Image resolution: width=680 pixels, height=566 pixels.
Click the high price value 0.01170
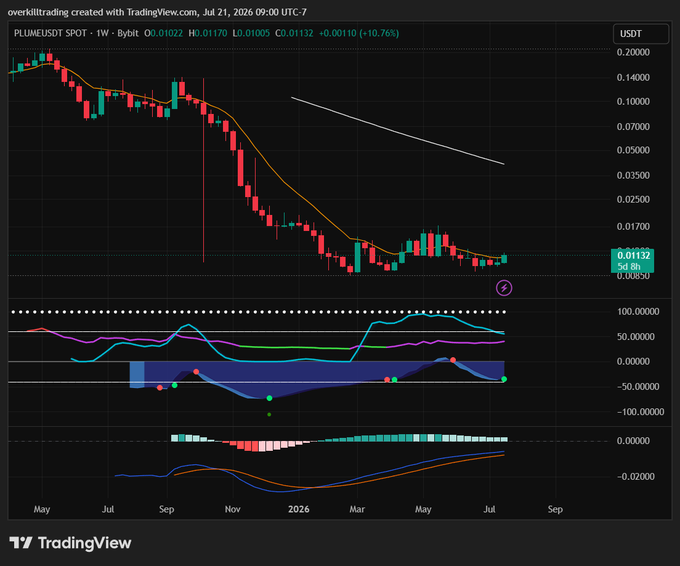211,33
